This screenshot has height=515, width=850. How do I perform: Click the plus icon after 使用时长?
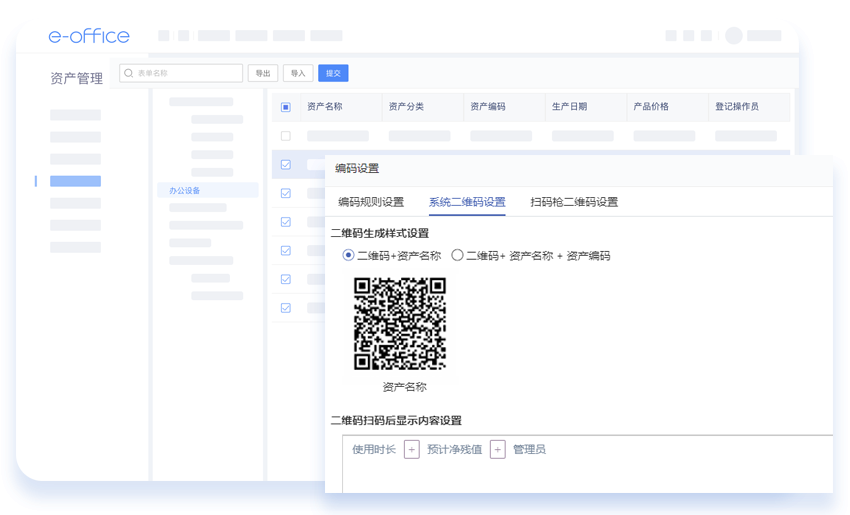411,450
